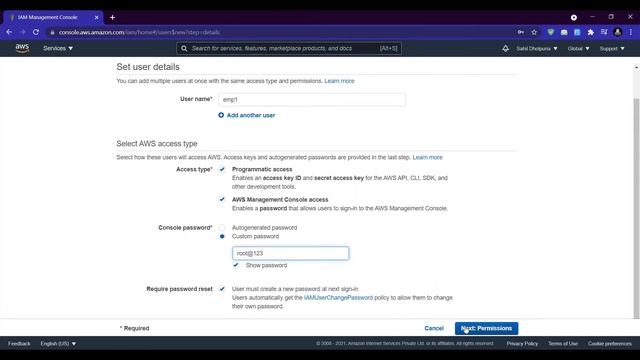Screen dimensions: 640x360
Task: Open the Global region dropdown
Action: [x=578, y=48]
